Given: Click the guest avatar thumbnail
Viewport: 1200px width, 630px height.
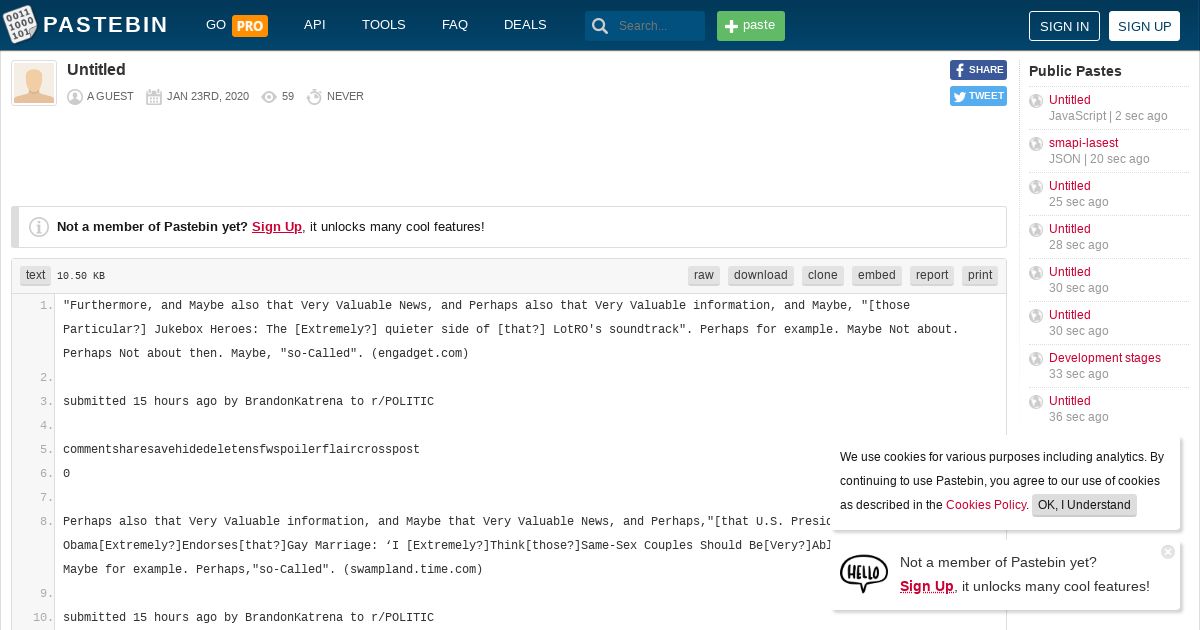Looking at the screenshot, I should click(x=34, y=83).
